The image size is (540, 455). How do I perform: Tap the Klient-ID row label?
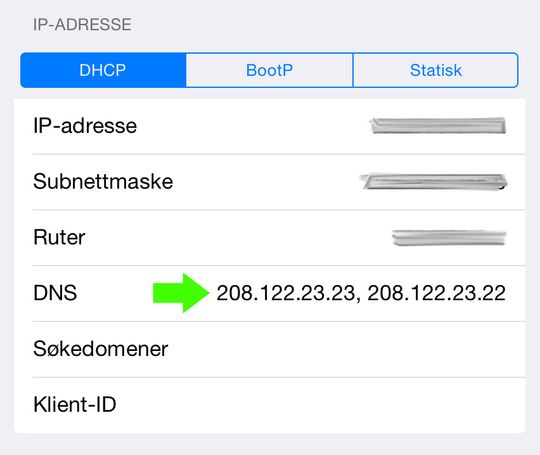click(75, 404)
